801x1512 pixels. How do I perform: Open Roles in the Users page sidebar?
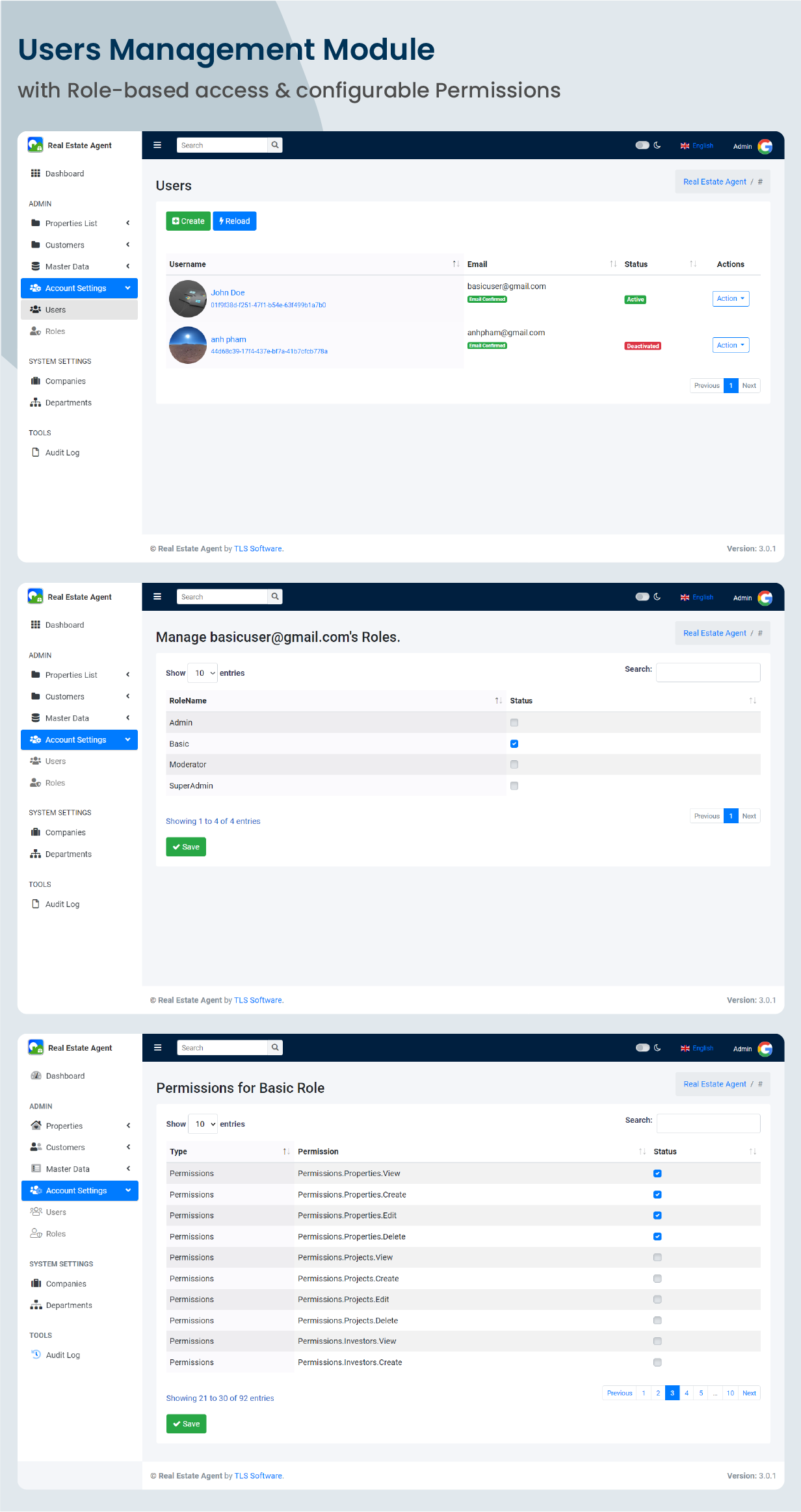tap(55, 331)
